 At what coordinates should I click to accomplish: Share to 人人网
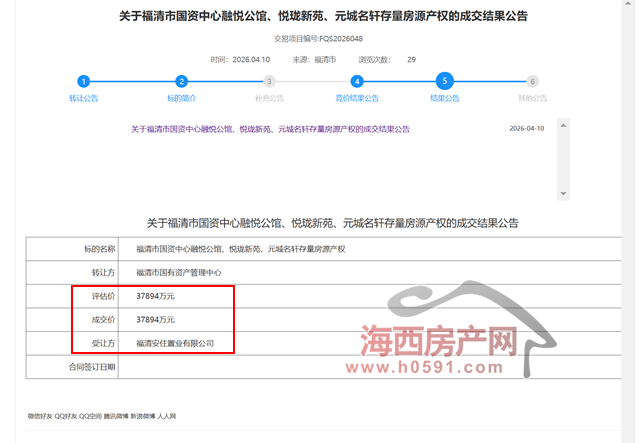coord(168,415)
